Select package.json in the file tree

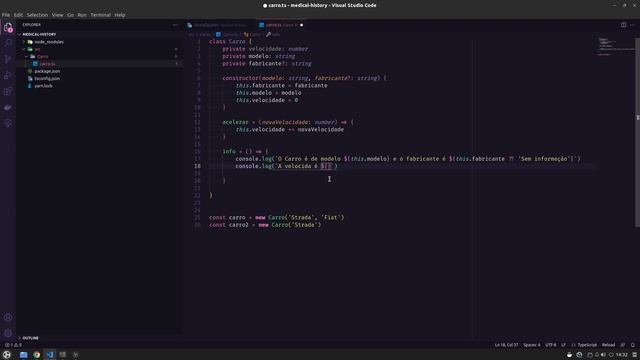pos(47,71)
